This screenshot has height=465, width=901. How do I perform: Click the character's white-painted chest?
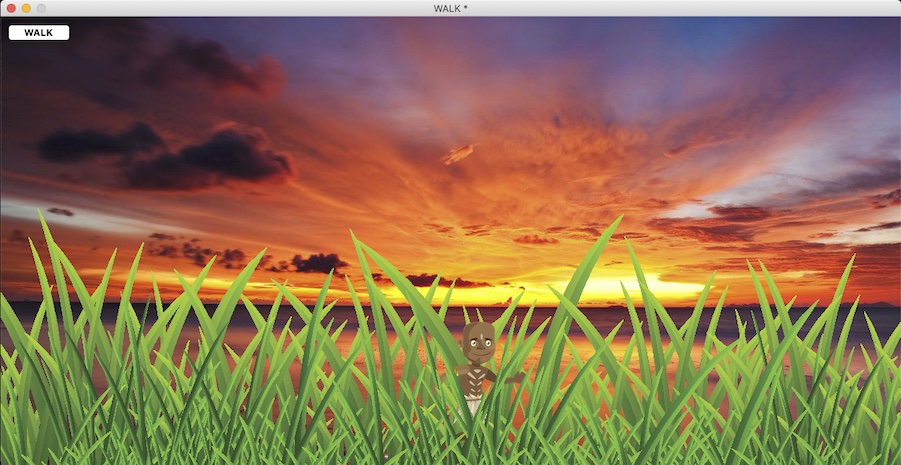pos(476,380)
